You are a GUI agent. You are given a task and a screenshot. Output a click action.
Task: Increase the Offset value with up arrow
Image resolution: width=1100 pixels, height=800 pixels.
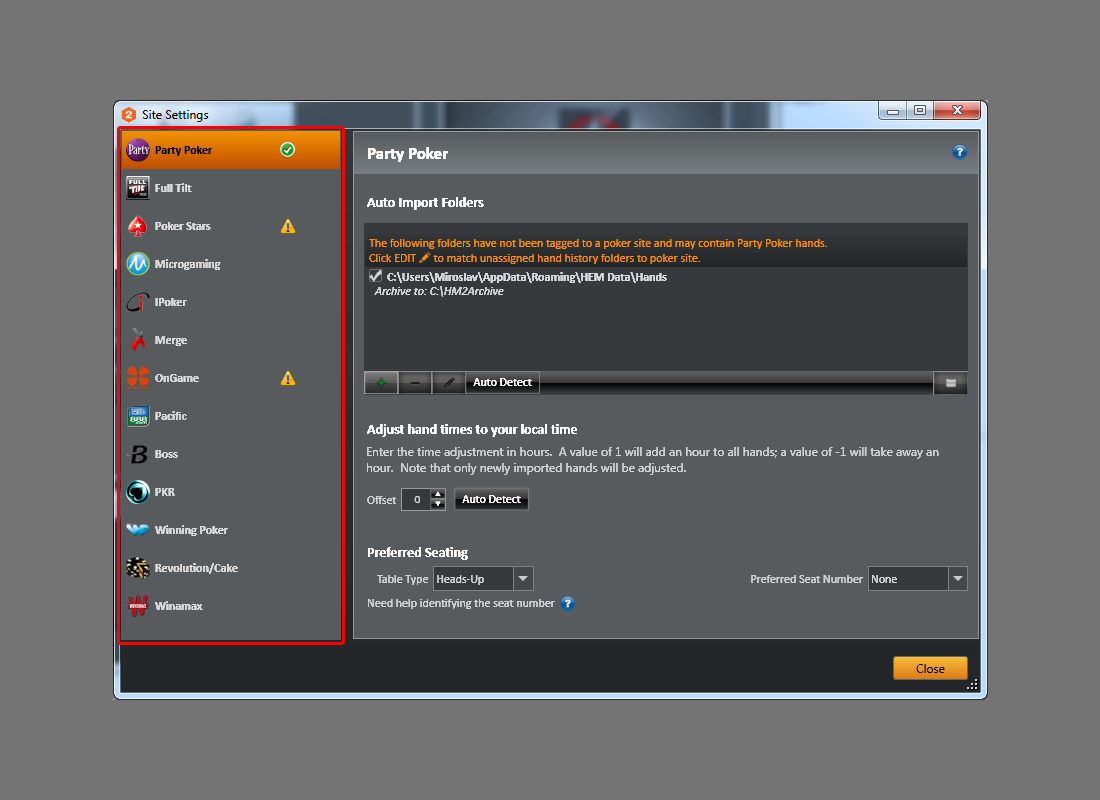[438, 494]
